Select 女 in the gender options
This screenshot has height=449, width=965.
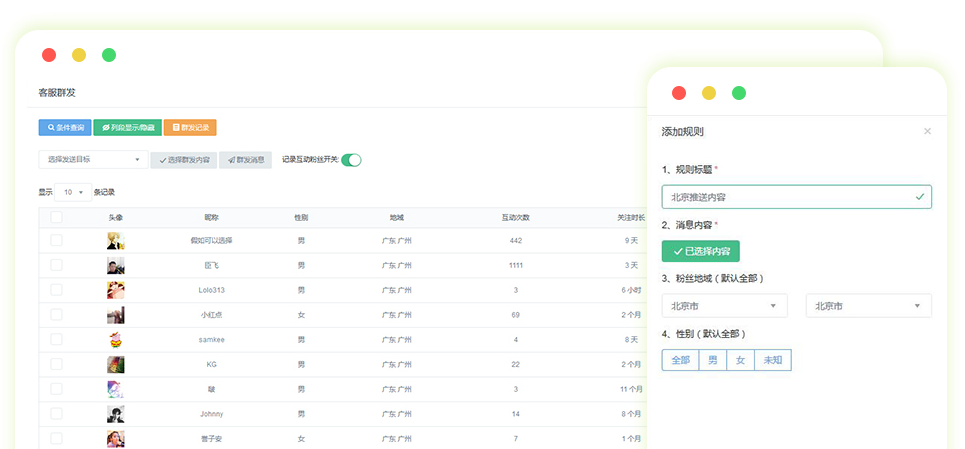click(x=740, y=360)
